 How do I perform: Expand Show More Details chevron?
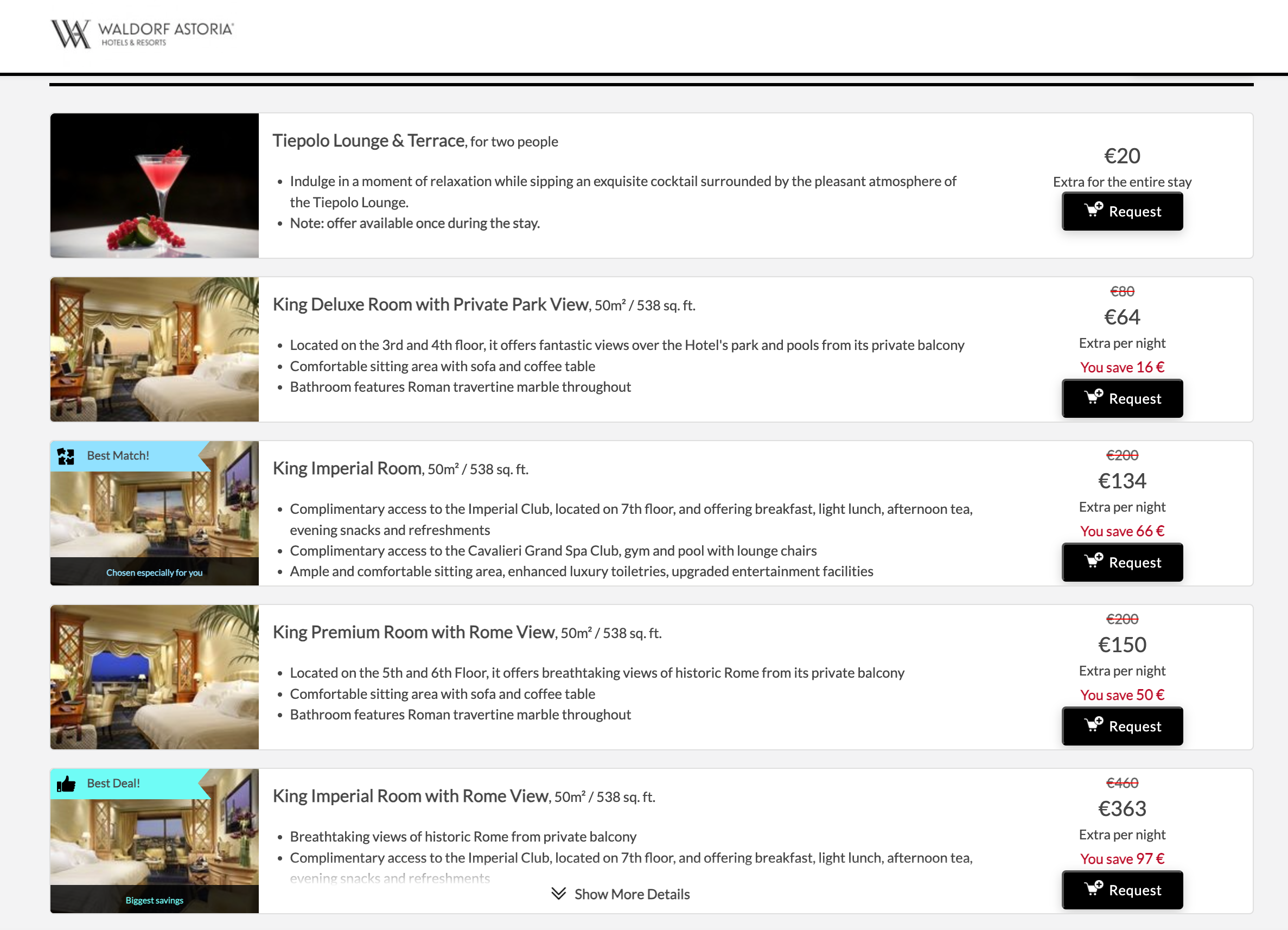coord(558,894)
